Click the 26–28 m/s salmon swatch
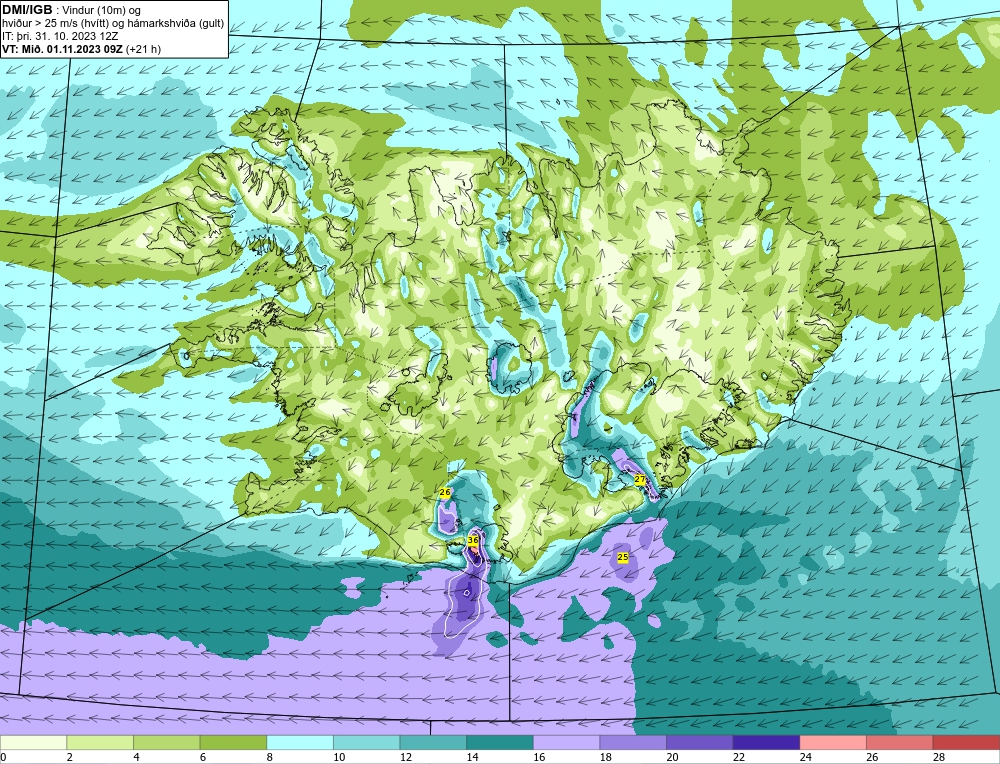Screen dimensions: 1000x764 (899, 743)
